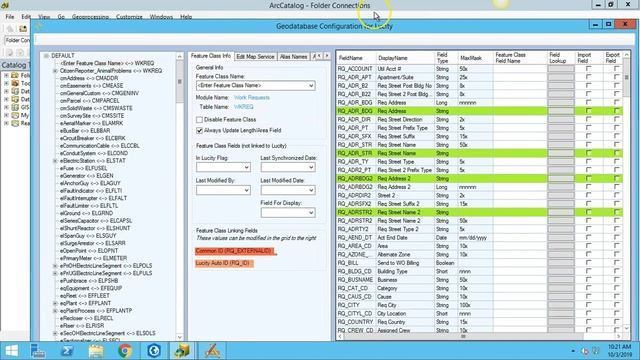640x360 pixels.
Task: Switch to the configuration tool taskbar icon
Action: pos(212,351)
